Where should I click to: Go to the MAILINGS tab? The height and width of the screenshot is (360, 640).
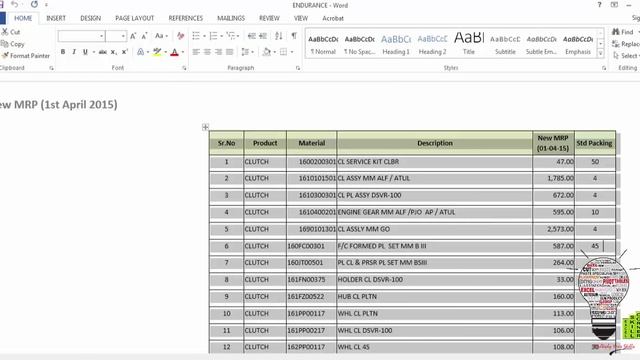tap(231, 18)
